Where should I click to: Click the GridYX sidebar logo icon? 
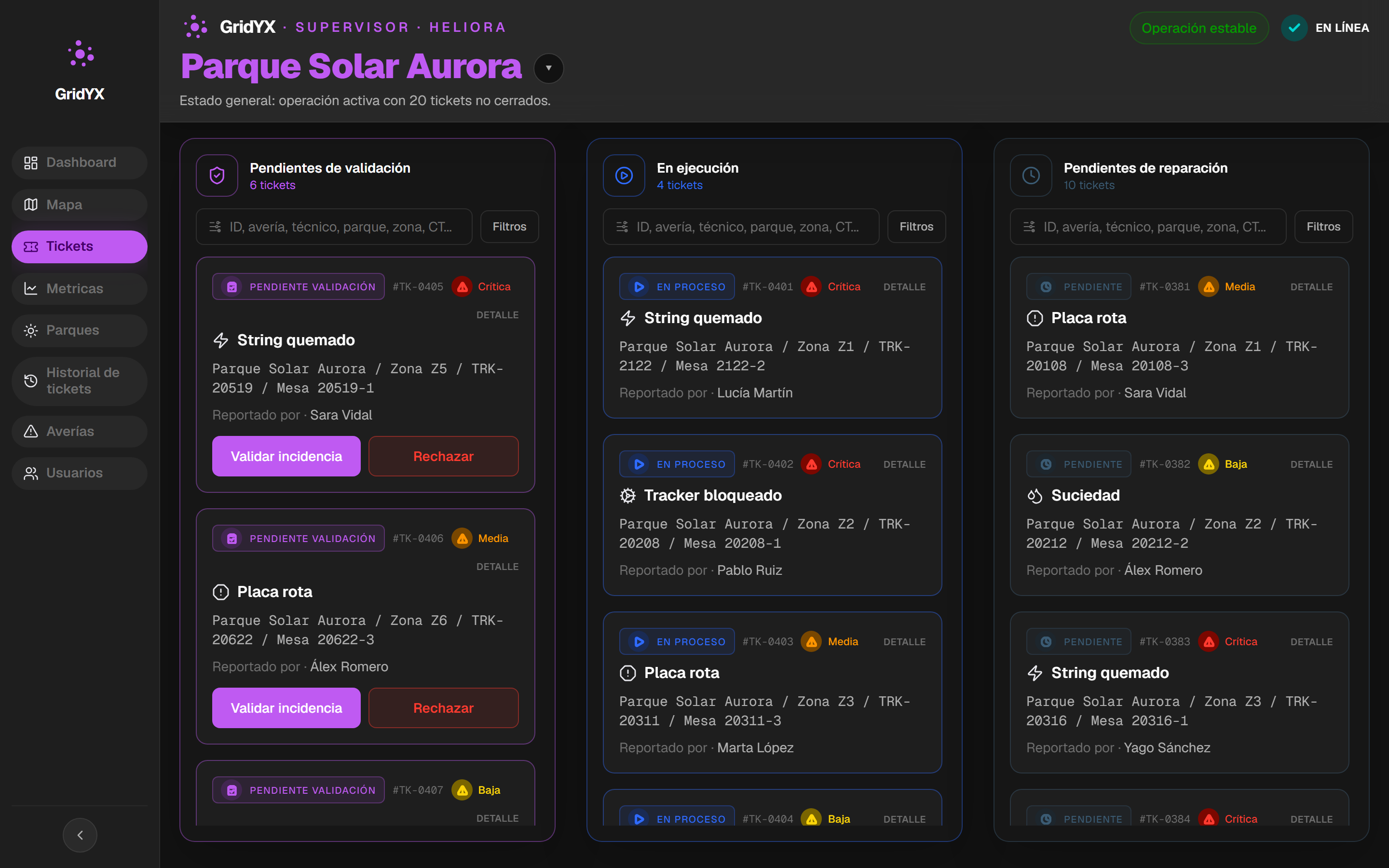pyautogui.click(x=81, y=54)
